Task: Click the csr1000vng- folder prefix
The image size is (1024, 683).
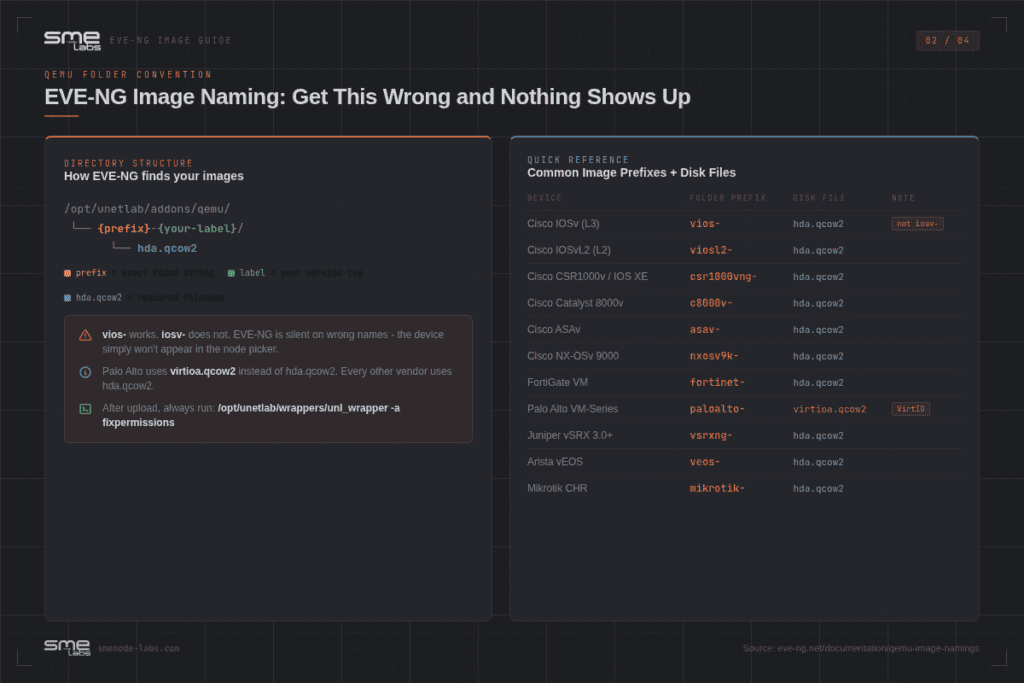Action: coord(723,277)
